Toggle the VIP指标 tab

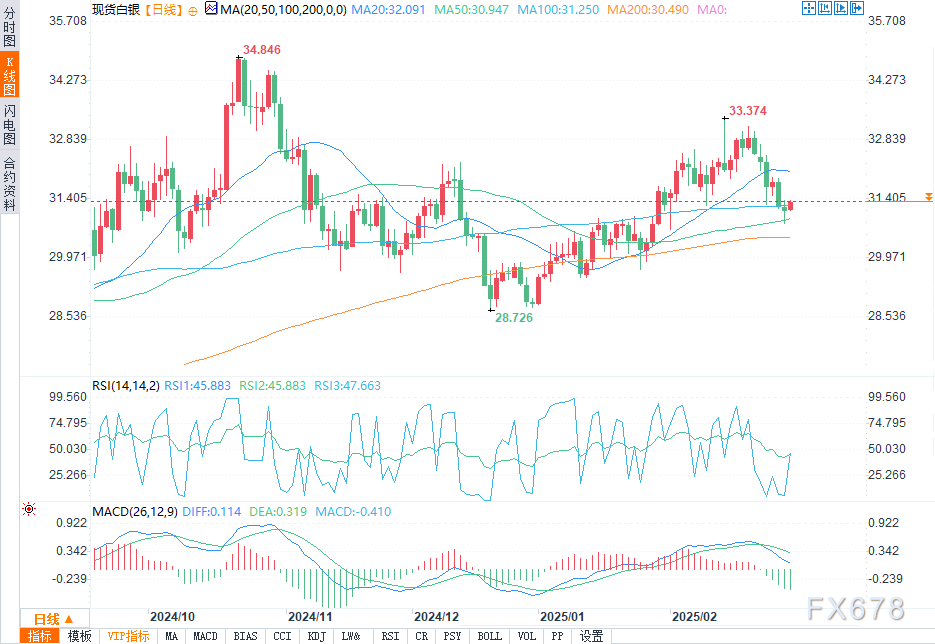tap(128, 636)
